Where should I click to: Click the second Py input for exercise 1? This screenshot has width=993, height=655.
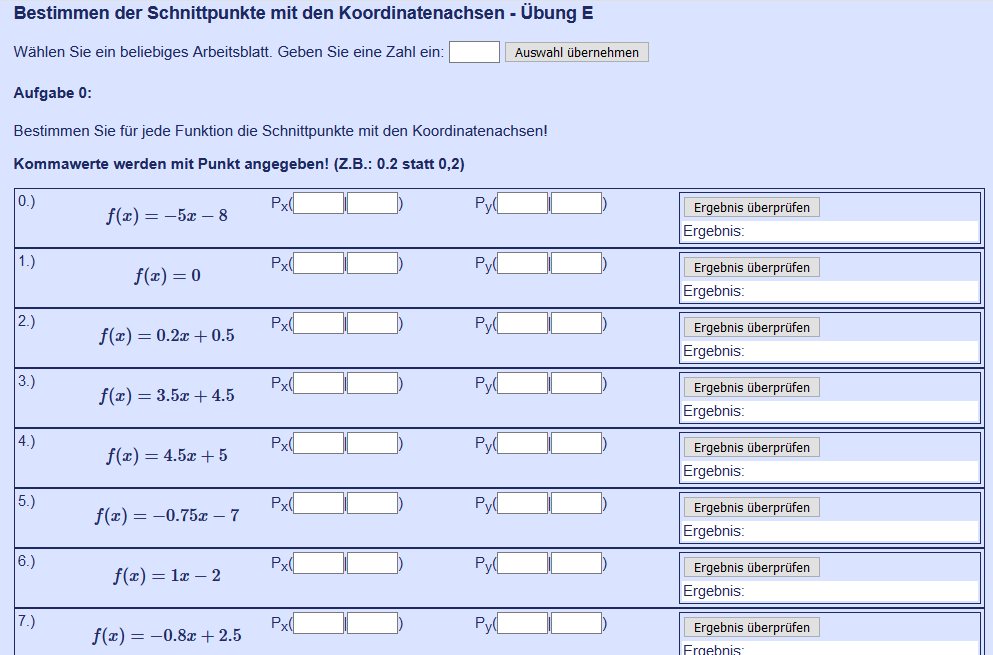[x=576, y=262]
